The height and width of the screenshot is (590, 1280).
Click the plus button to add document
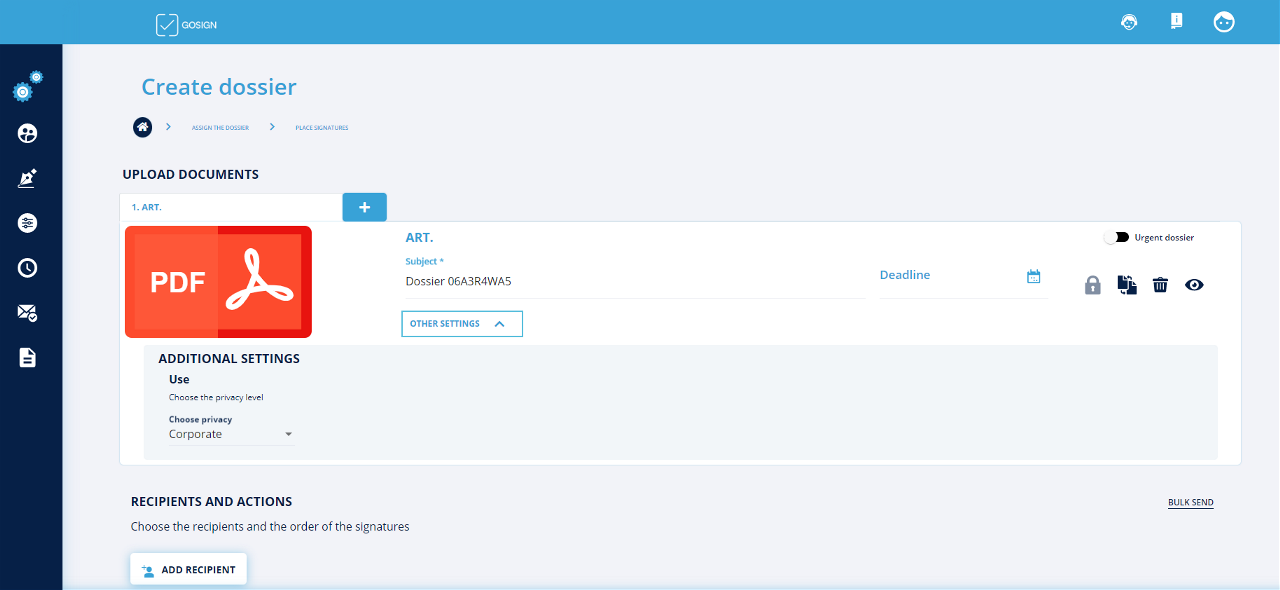(364, 207)
